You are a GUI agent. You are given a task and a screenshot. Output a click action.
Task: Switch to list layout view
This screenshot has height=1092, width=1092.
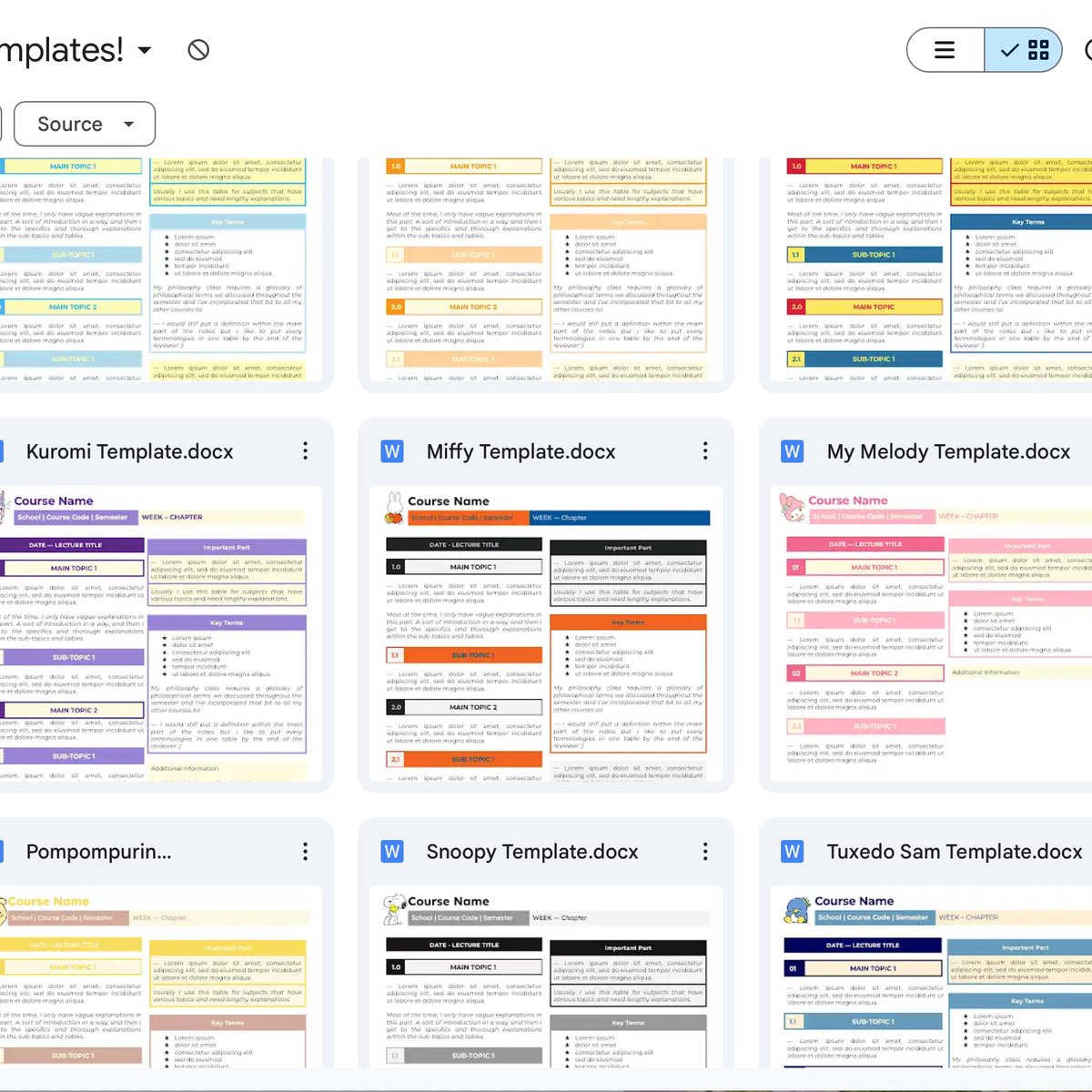point(945,50)
